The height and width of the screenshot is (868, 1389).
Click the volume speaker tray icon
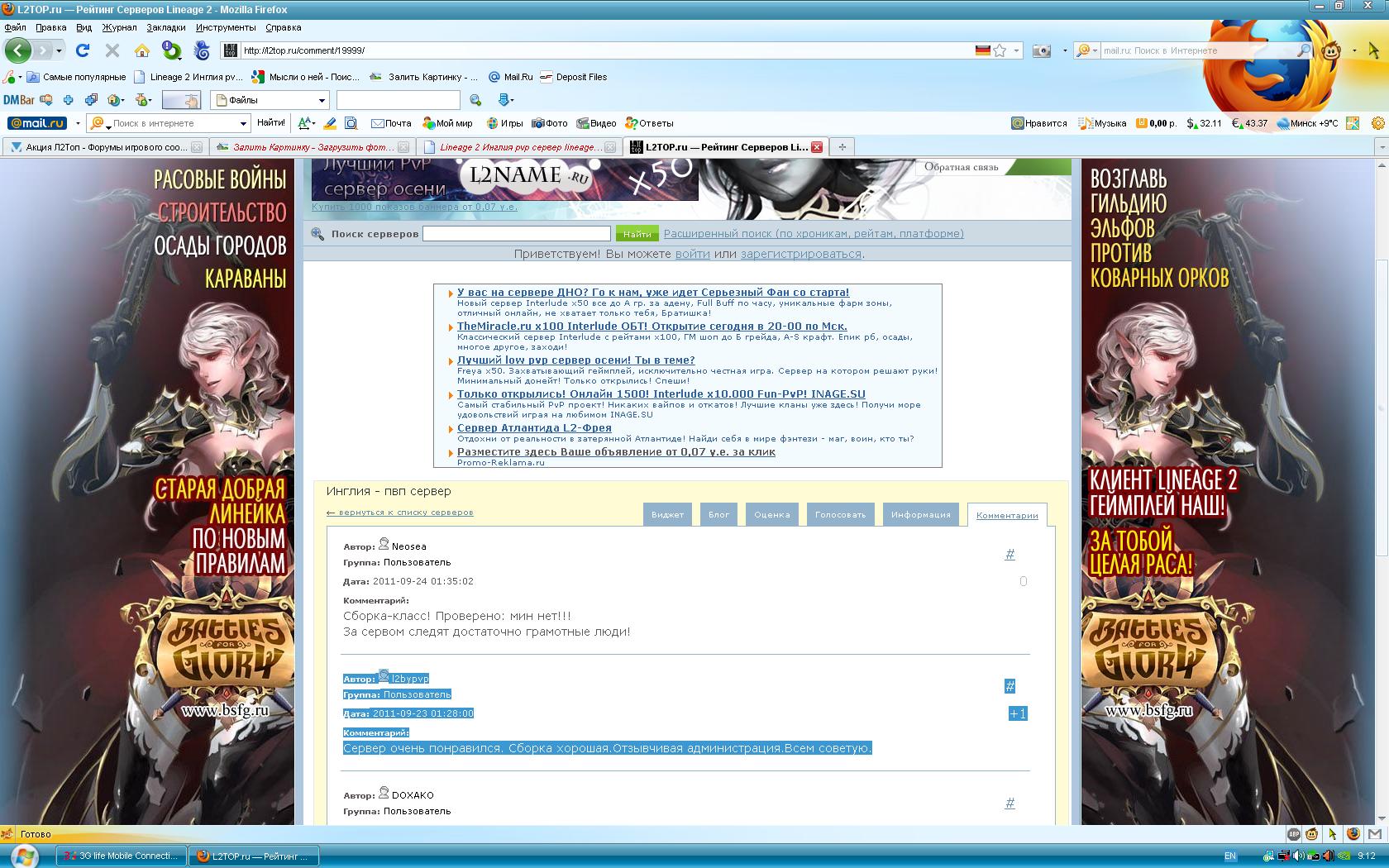point(1299,856)
